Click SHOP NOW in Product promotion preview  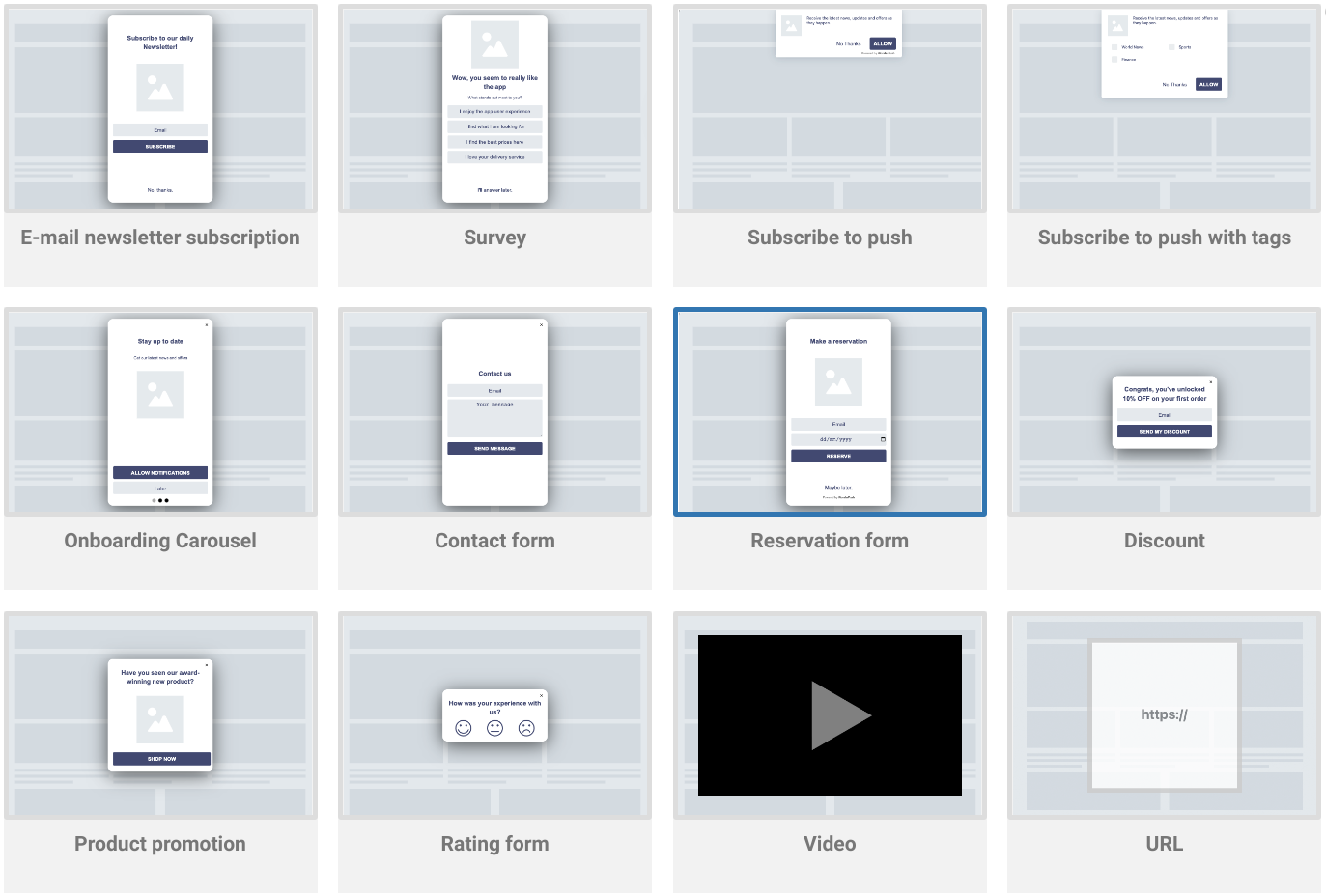[x=161, y=759]
